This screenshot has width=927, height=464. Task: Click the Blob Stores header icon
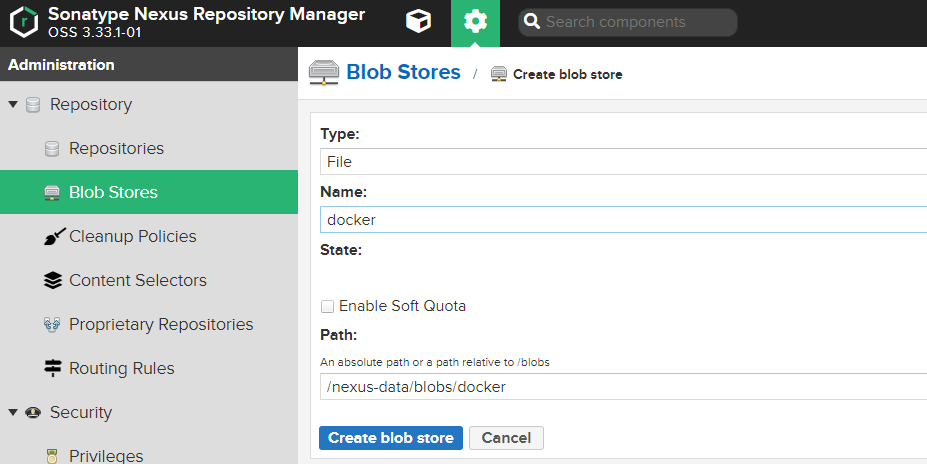coord(324,73)
